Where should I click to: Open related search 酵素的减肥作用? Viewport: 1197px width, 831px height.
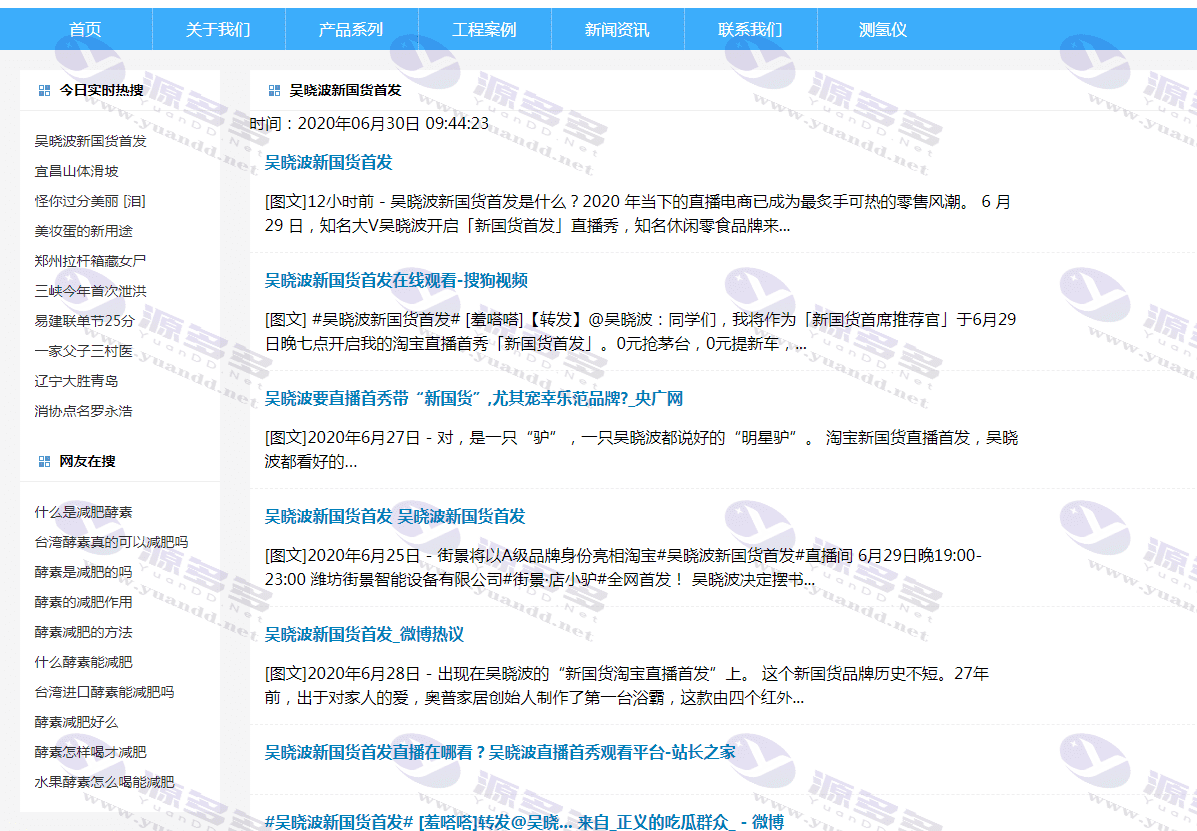pos(83,602)
